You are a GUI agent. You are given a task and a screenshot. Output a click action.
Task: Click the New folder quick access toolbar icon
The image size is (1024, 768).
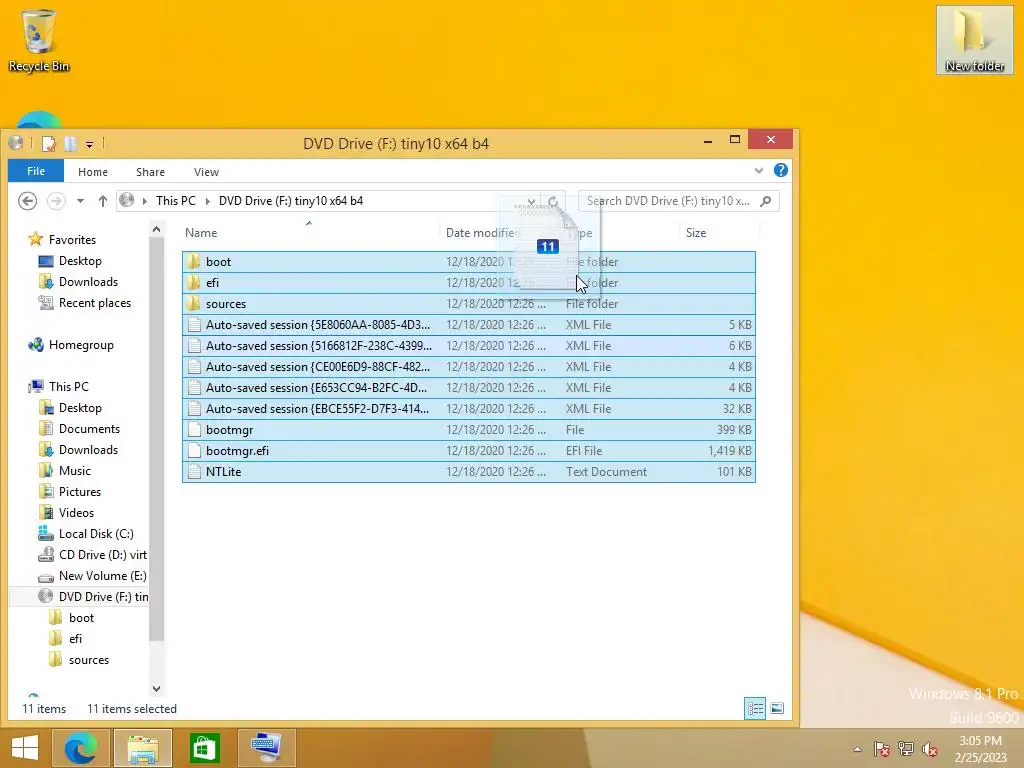[70, 143]
